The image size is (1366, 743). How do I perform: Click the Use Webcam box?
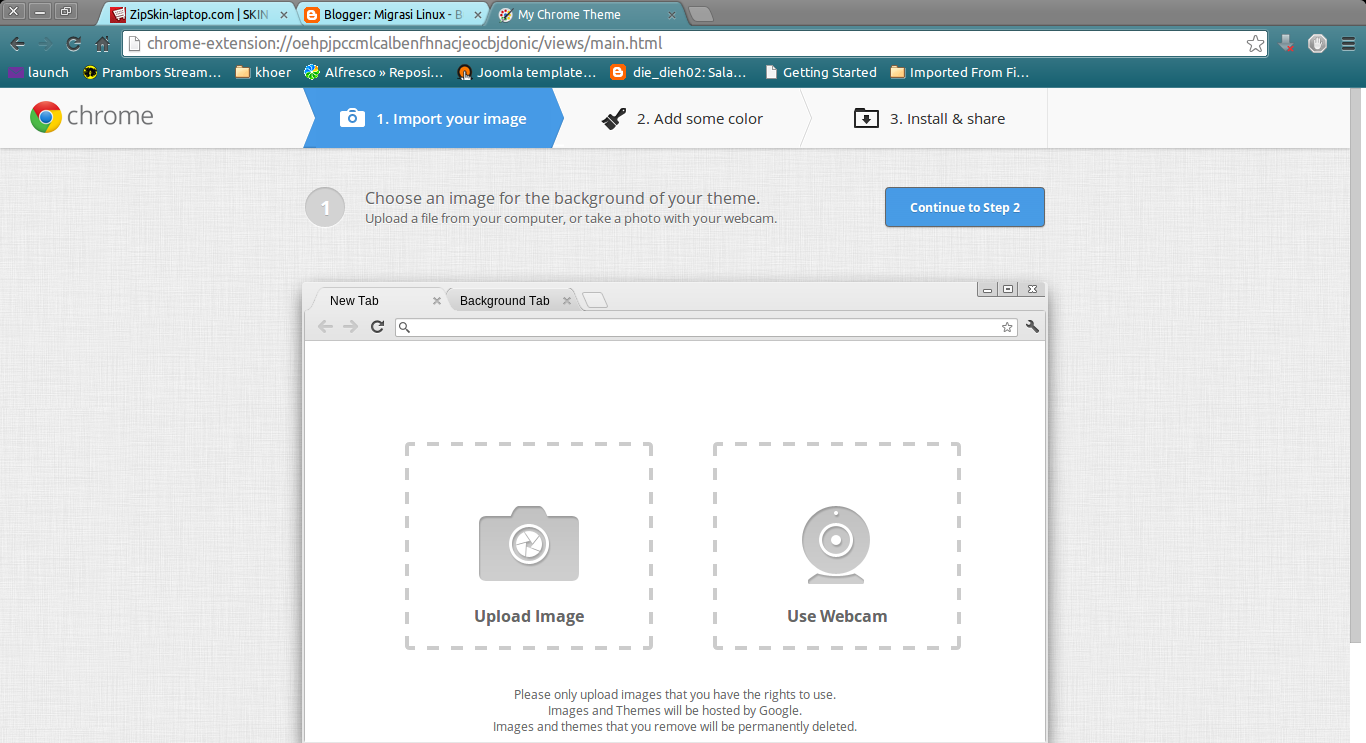click(837, 546)
